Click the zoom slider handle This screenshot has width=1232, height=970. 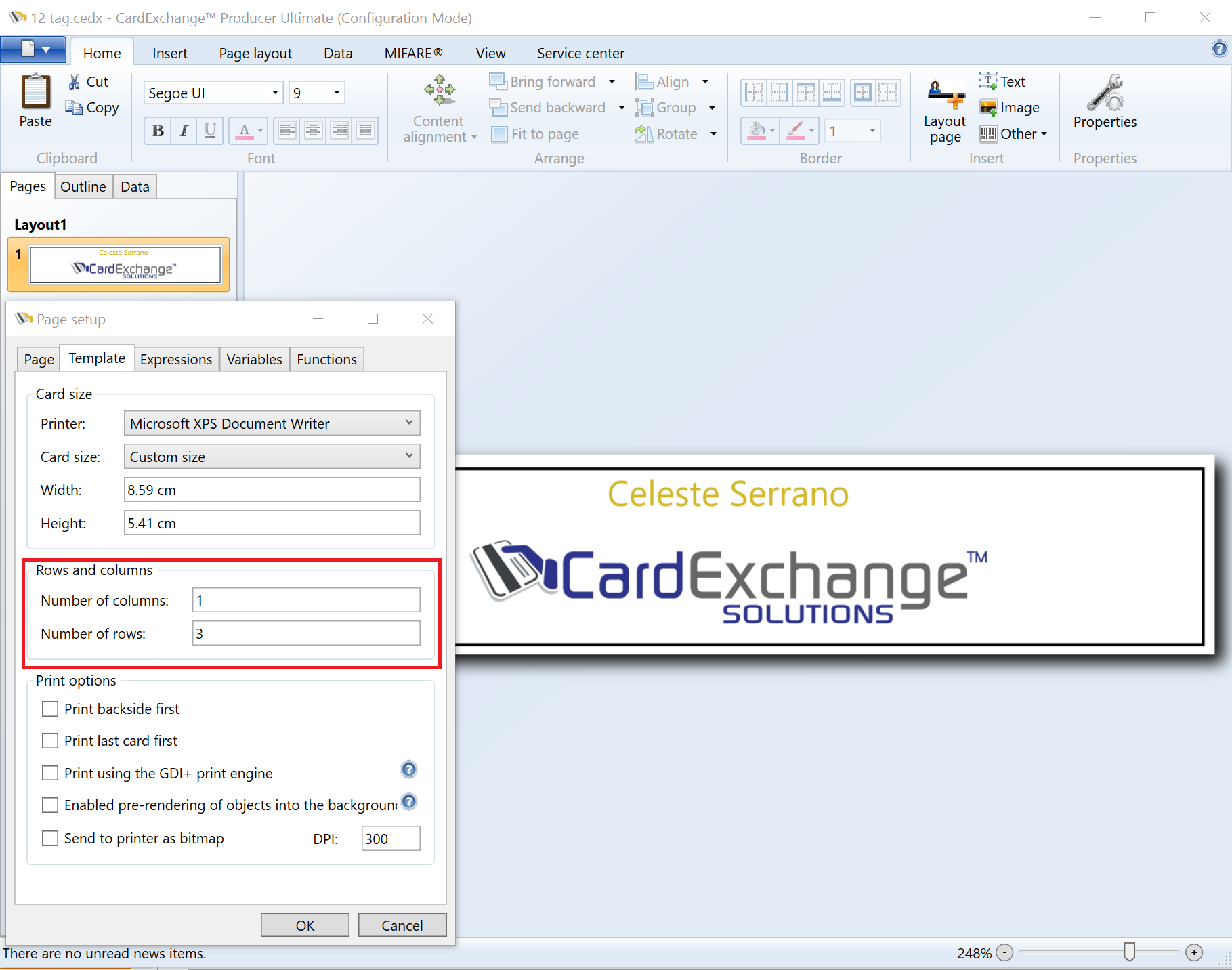(1129, 952)
